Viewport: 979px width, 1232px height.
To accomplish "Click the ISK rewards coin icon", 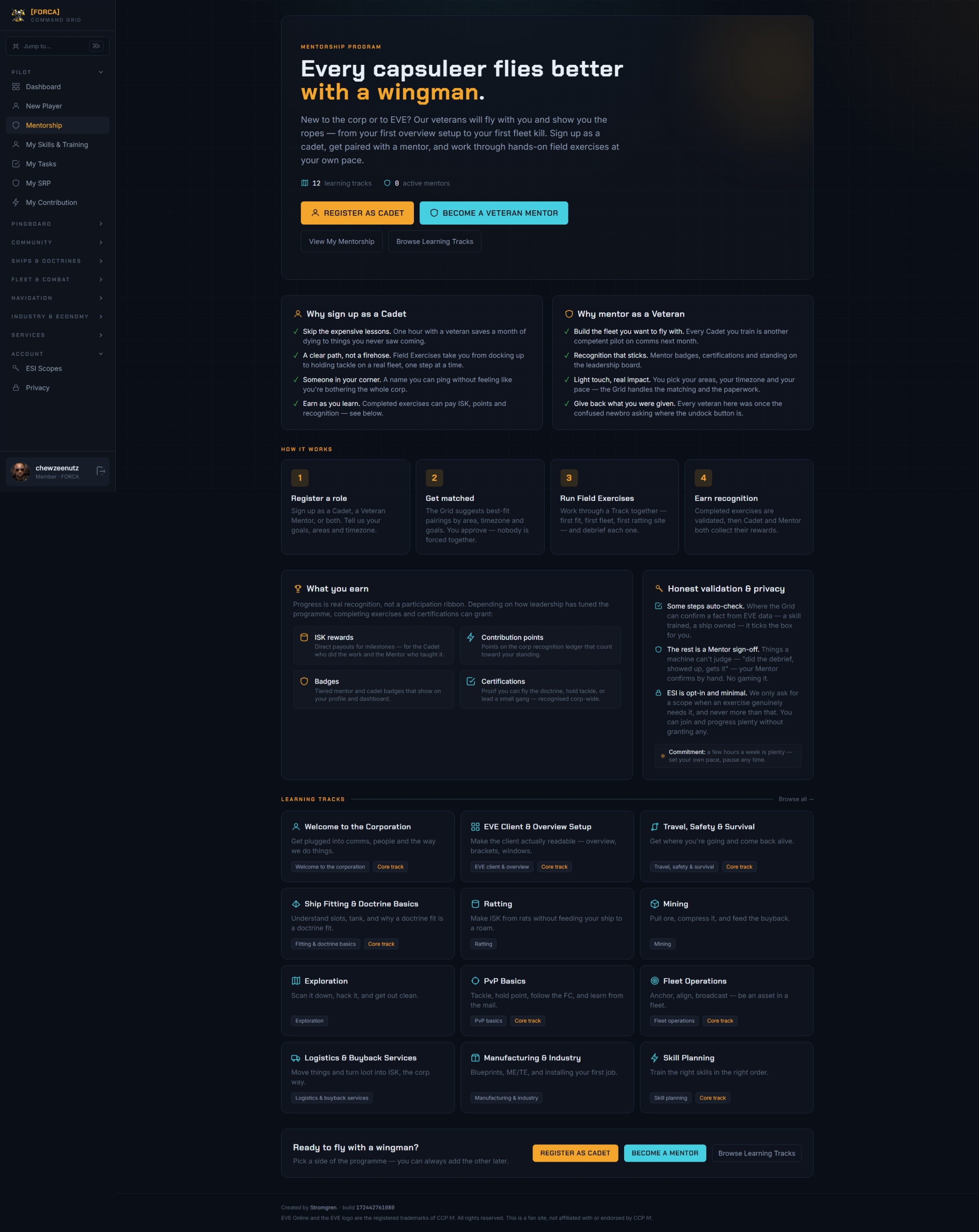I will coord(304,638).
